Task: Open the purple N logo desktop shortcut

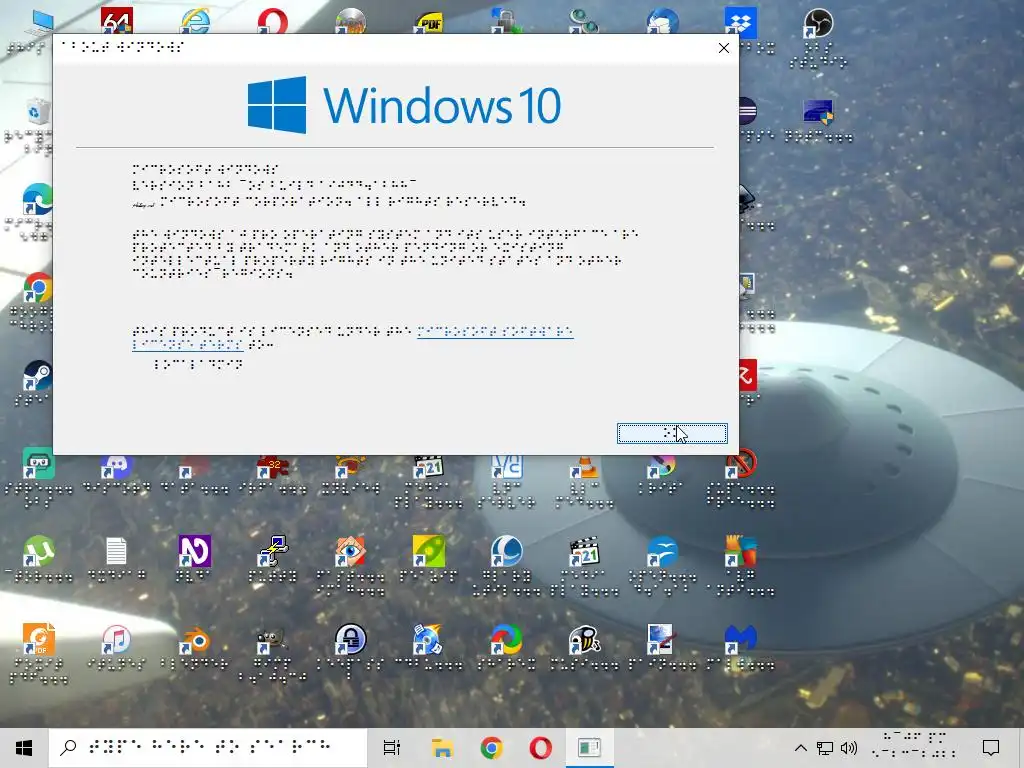Action: point(195,552)
